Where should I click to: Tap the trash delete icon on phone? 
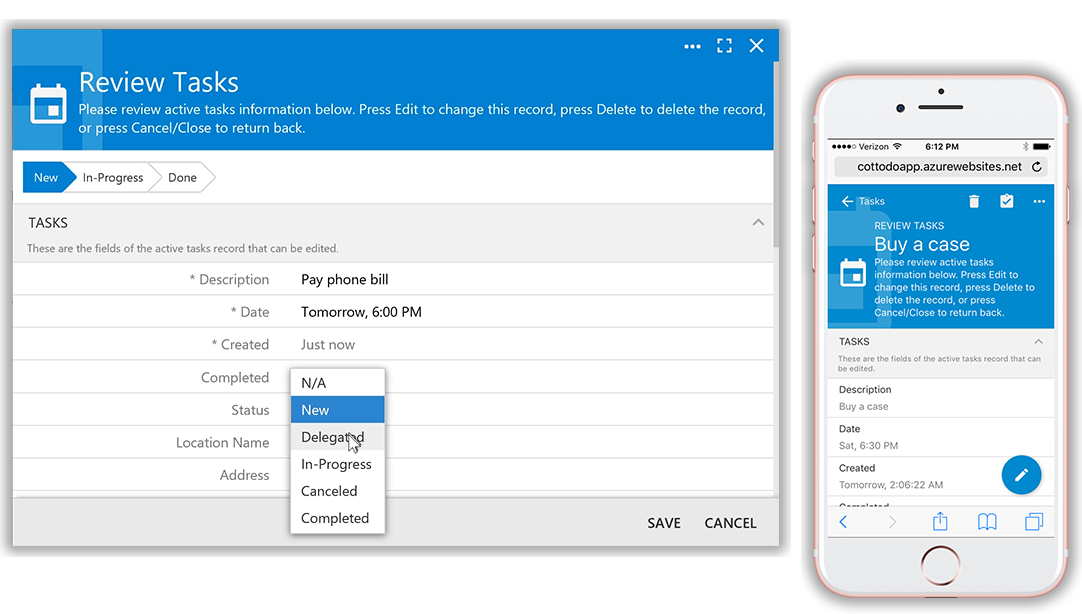(x=974, y=201)
